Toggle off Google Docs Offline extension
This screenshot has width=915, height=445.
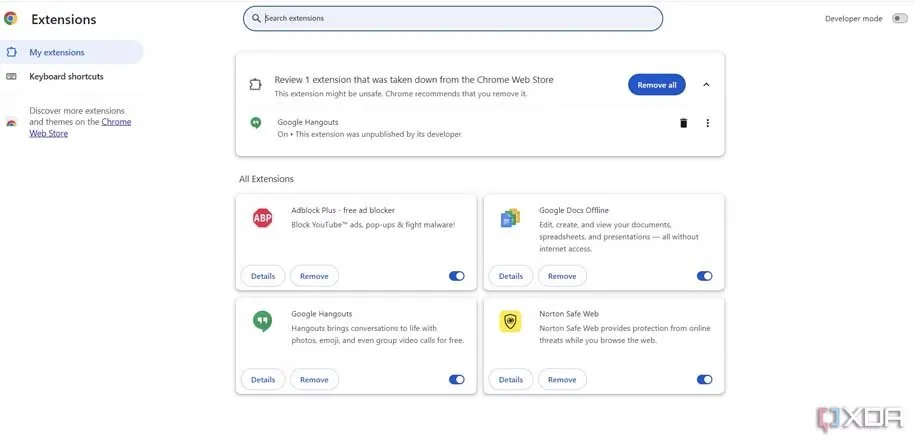pyautogui.click(x=705, y=276)
